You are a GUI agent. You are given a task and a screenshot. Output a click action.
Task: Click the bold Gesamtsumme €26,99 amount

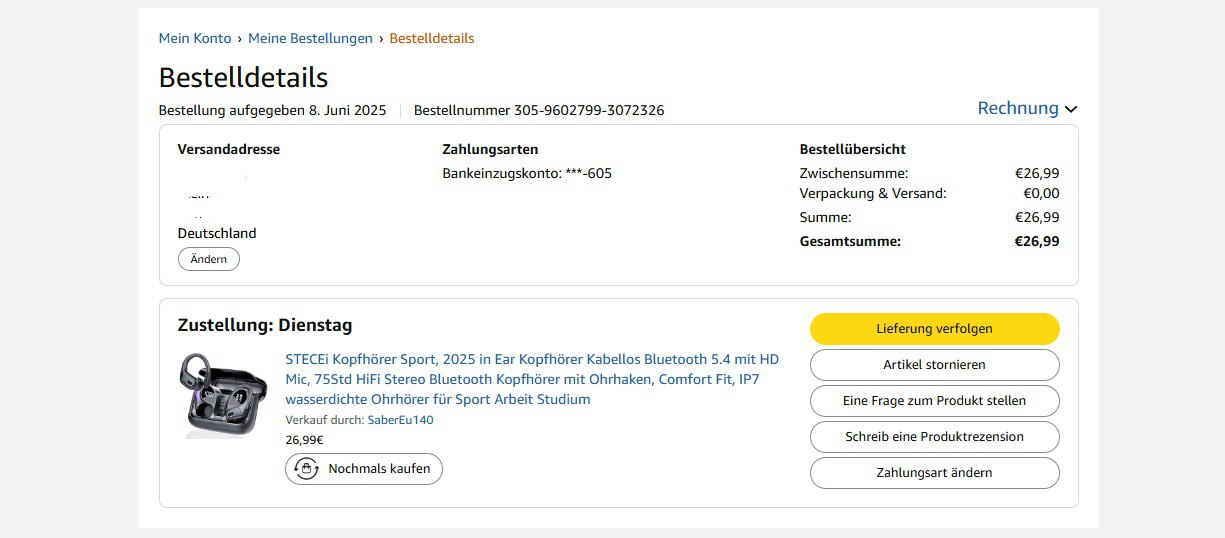coord(1037,241)
